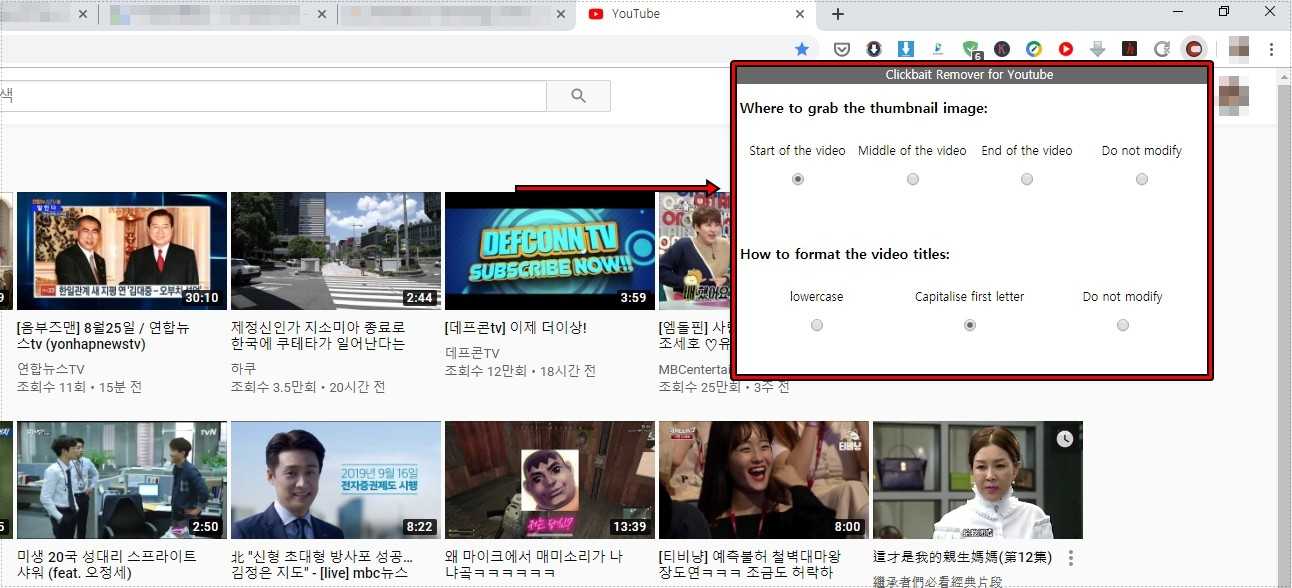
Task: Open video '왜 마이크에서 매미소리가 나'
Action: click(534, 565)
